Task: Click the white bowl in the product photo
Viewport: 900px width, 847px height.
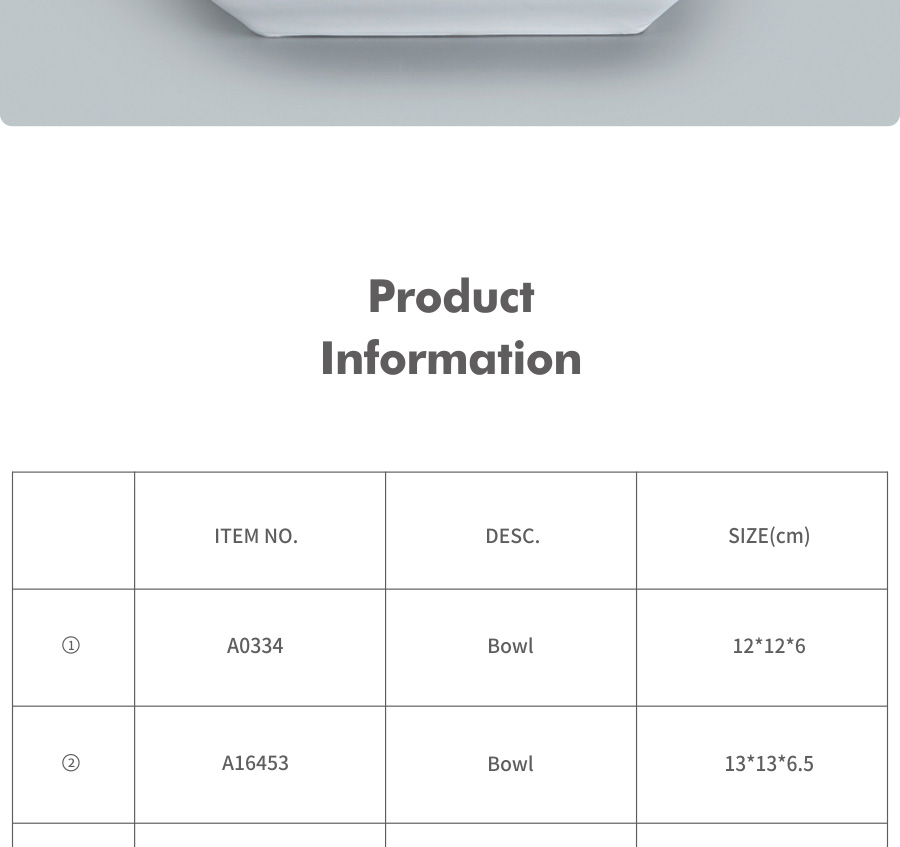Action: pos(450,15)
